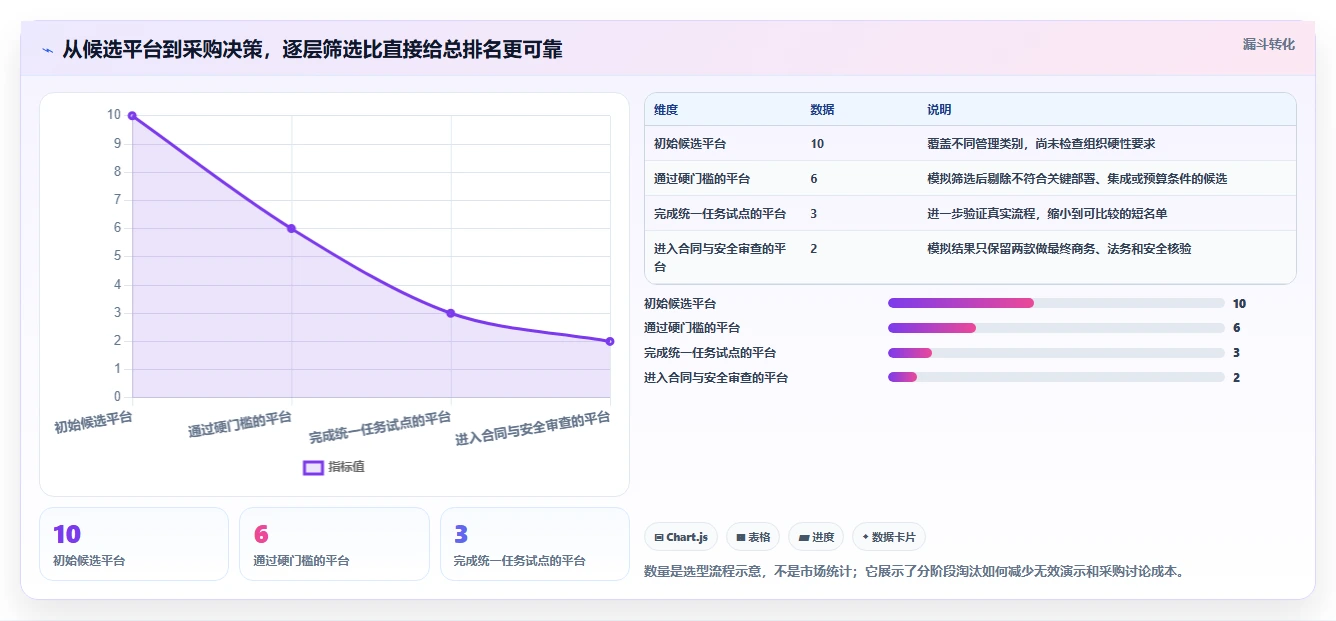
Task: Toggle the 指标值 legend label
Action: pyautogui.click(x=346, y=467)
